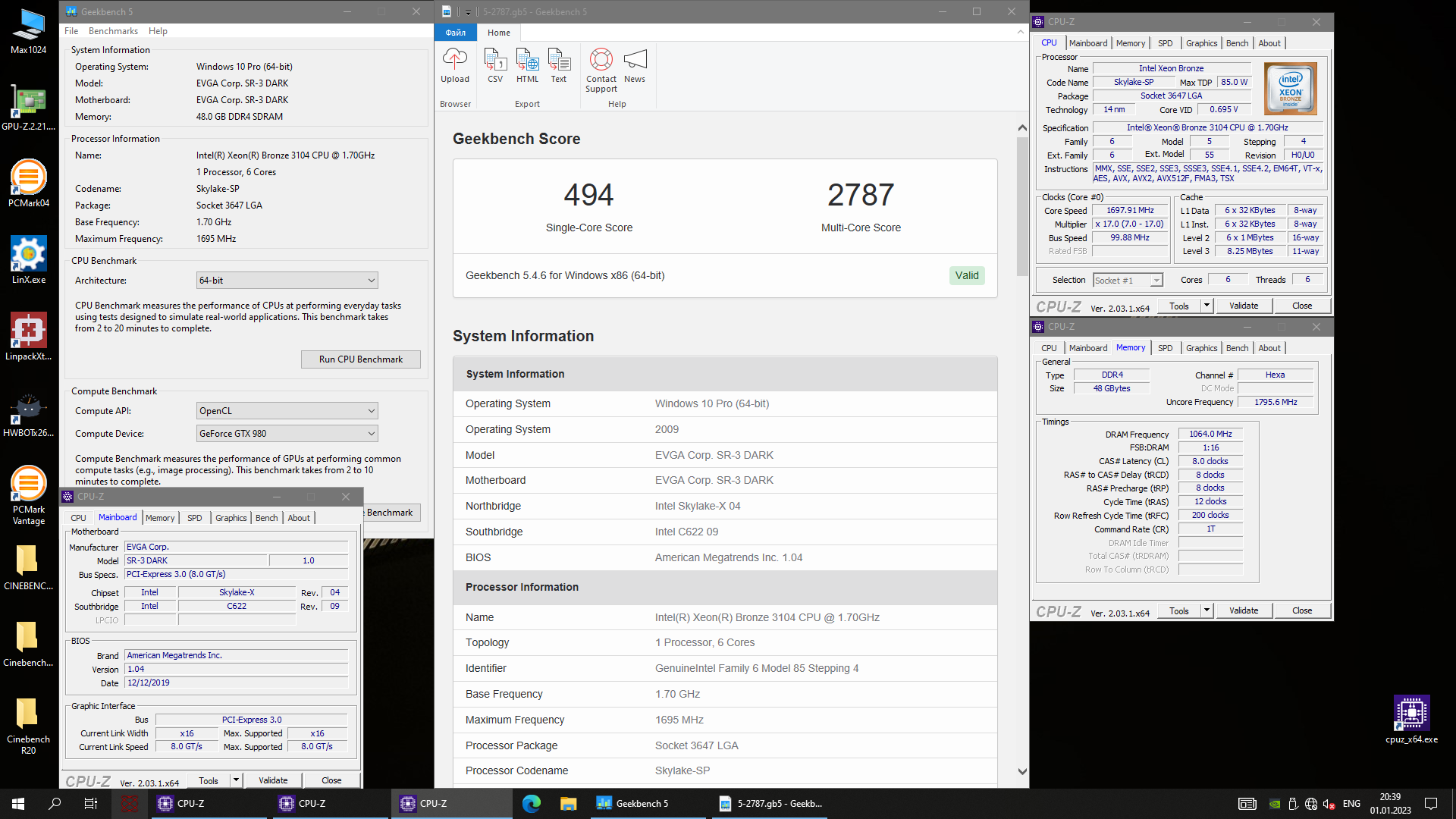Export results as CSV
1456x819 pixels.
click(495, 66)
